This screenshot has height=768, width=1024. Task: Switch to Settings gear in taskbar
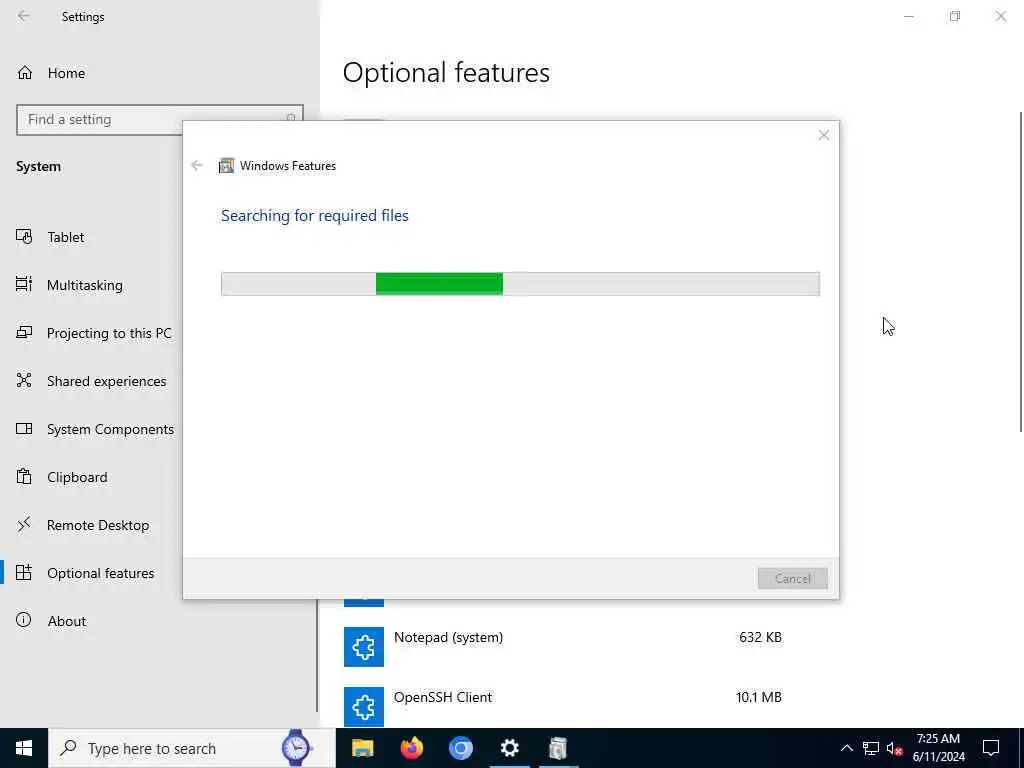pos(509,748)
